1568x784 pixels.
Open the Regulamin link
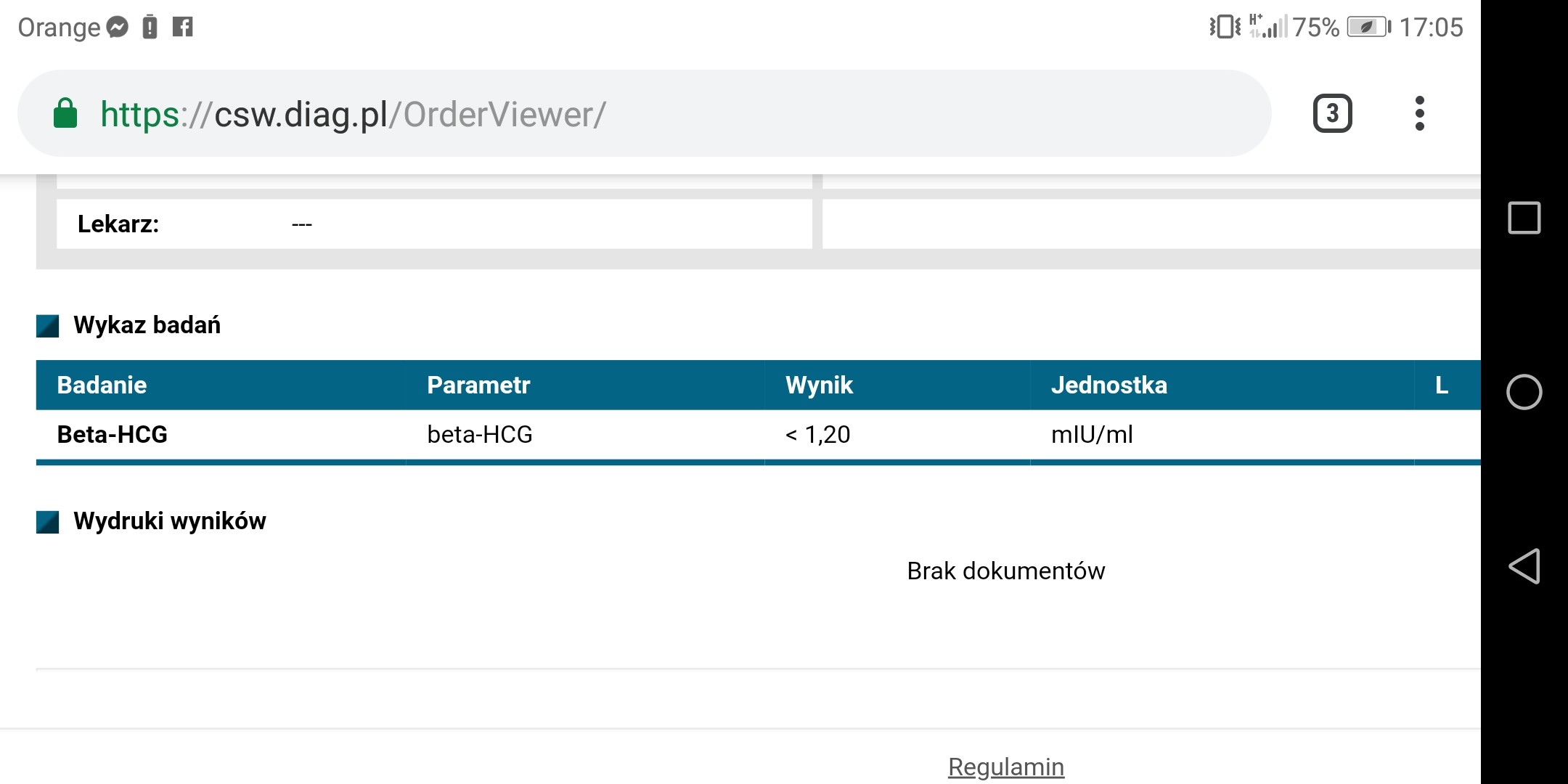1005,767
